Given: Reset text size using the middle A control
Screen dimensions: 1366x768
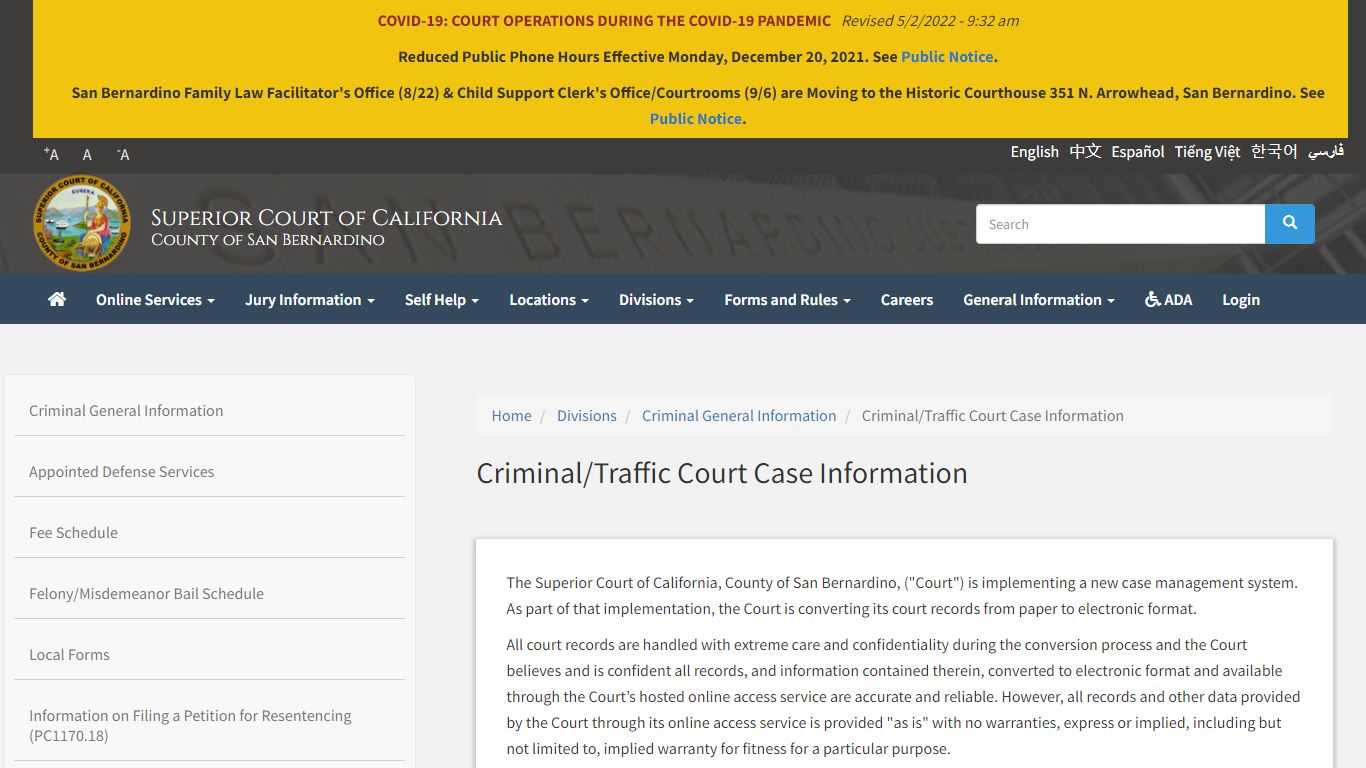Looking at the screenshot, I should (x=86, y=155).
